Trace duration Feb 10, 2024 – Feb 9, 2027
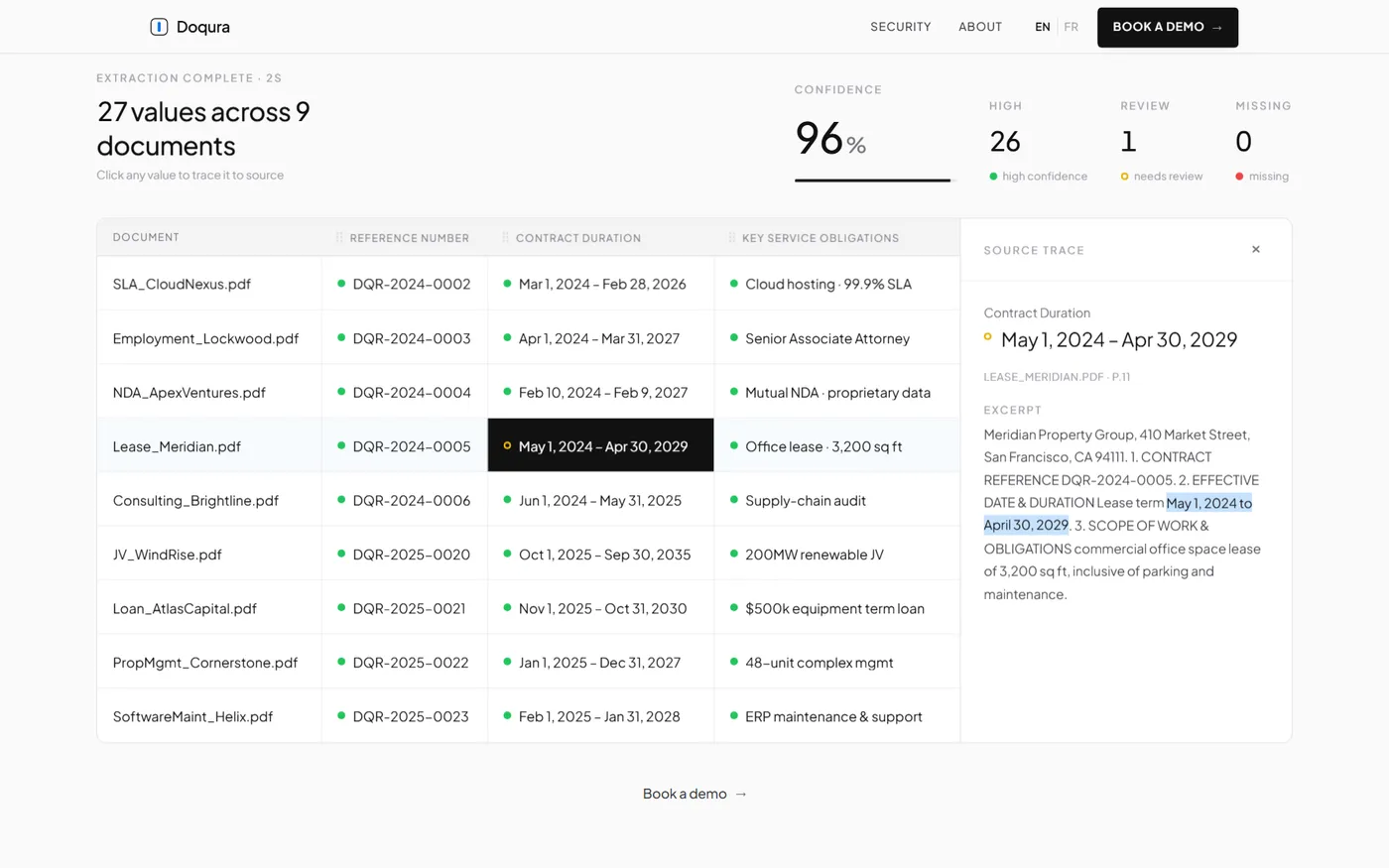Screen dimensions: 1389x868 pos(601,393)
